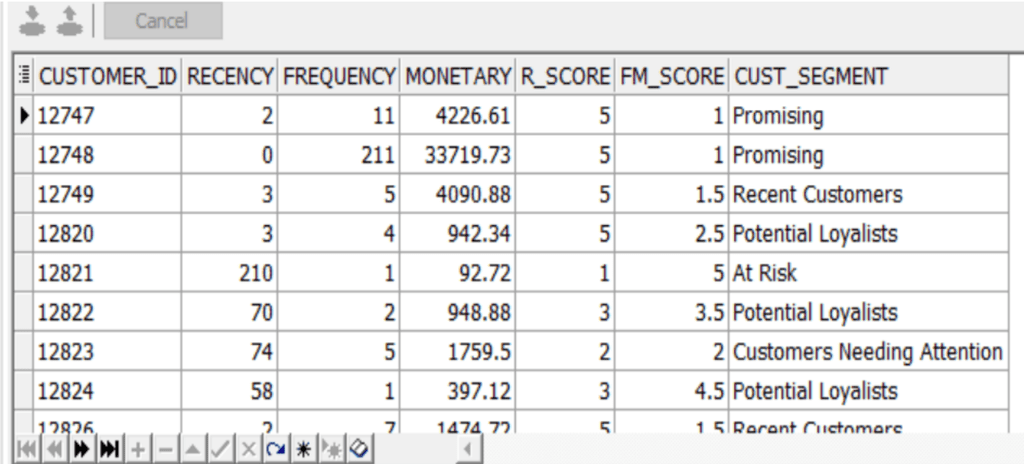Viewport: 1024px width, 464px height.
Task: Jump to last record in navigator
Action: [x=109, y=449]
